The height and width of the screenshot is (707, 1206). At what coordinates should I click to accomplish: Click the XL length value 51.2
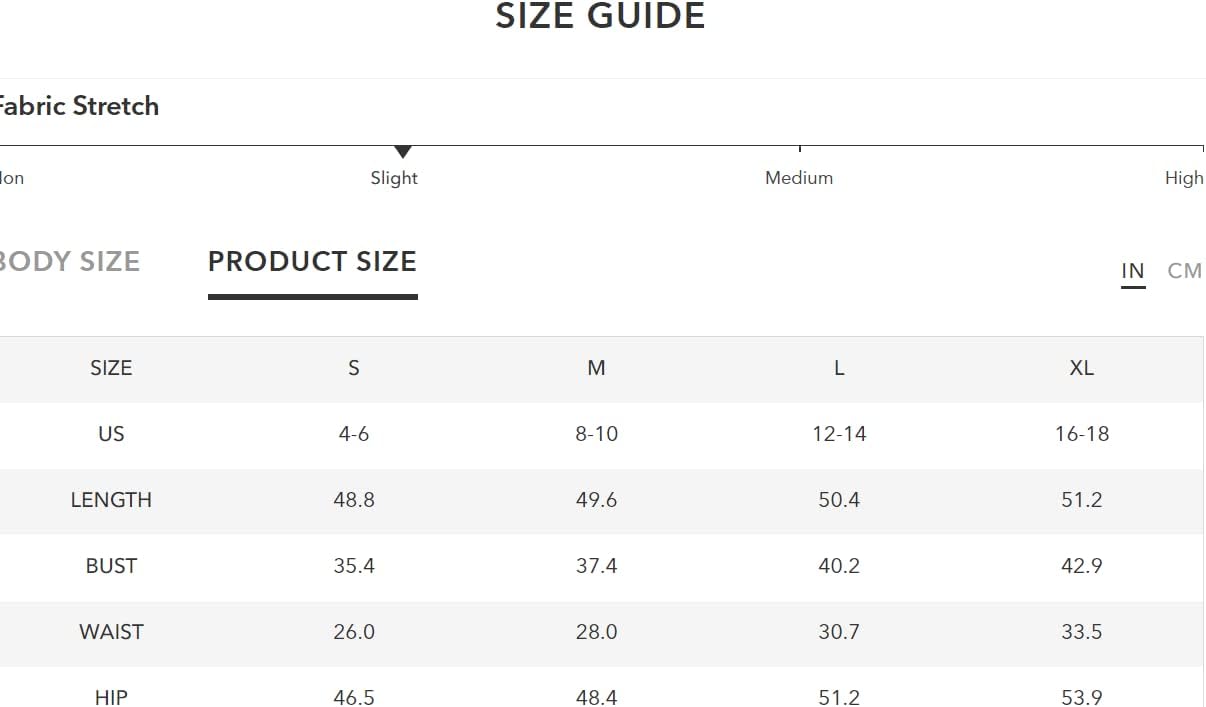(1082, 500)
